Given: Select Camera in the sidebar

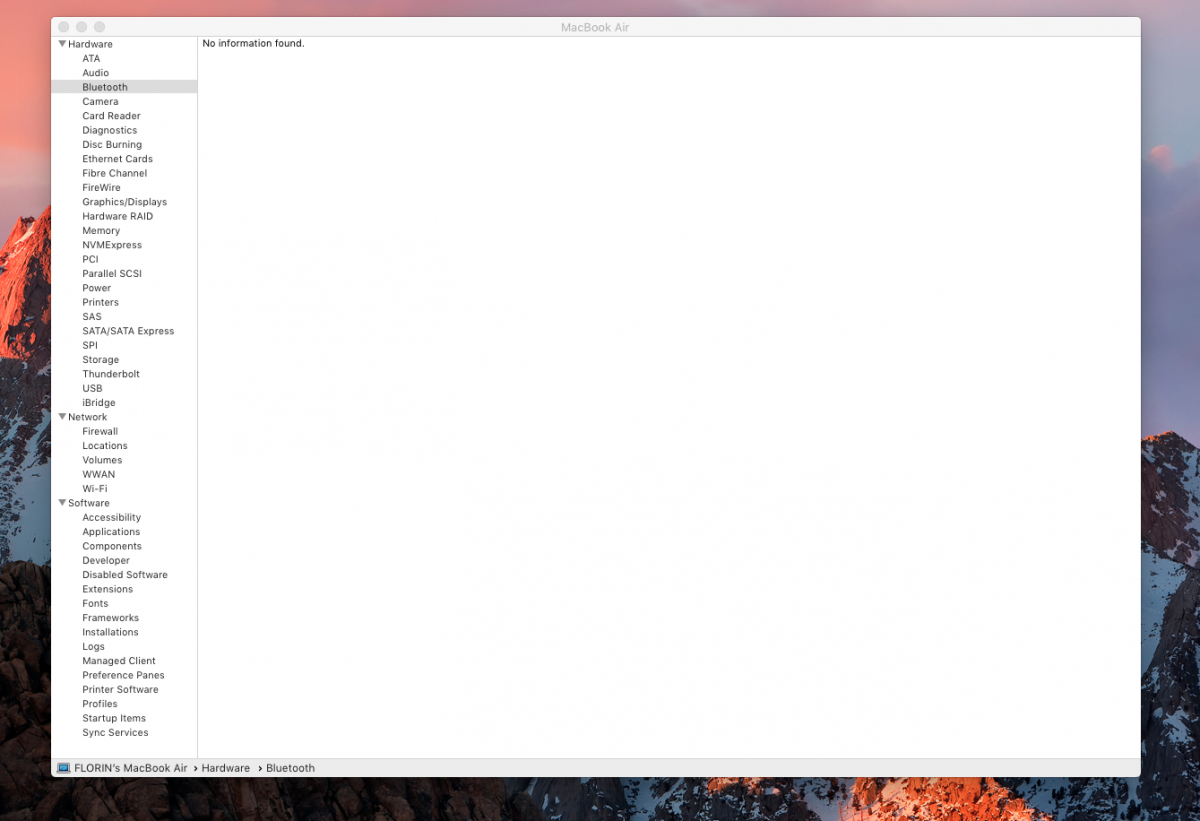Looking at the screenshot, I should 100,102.
